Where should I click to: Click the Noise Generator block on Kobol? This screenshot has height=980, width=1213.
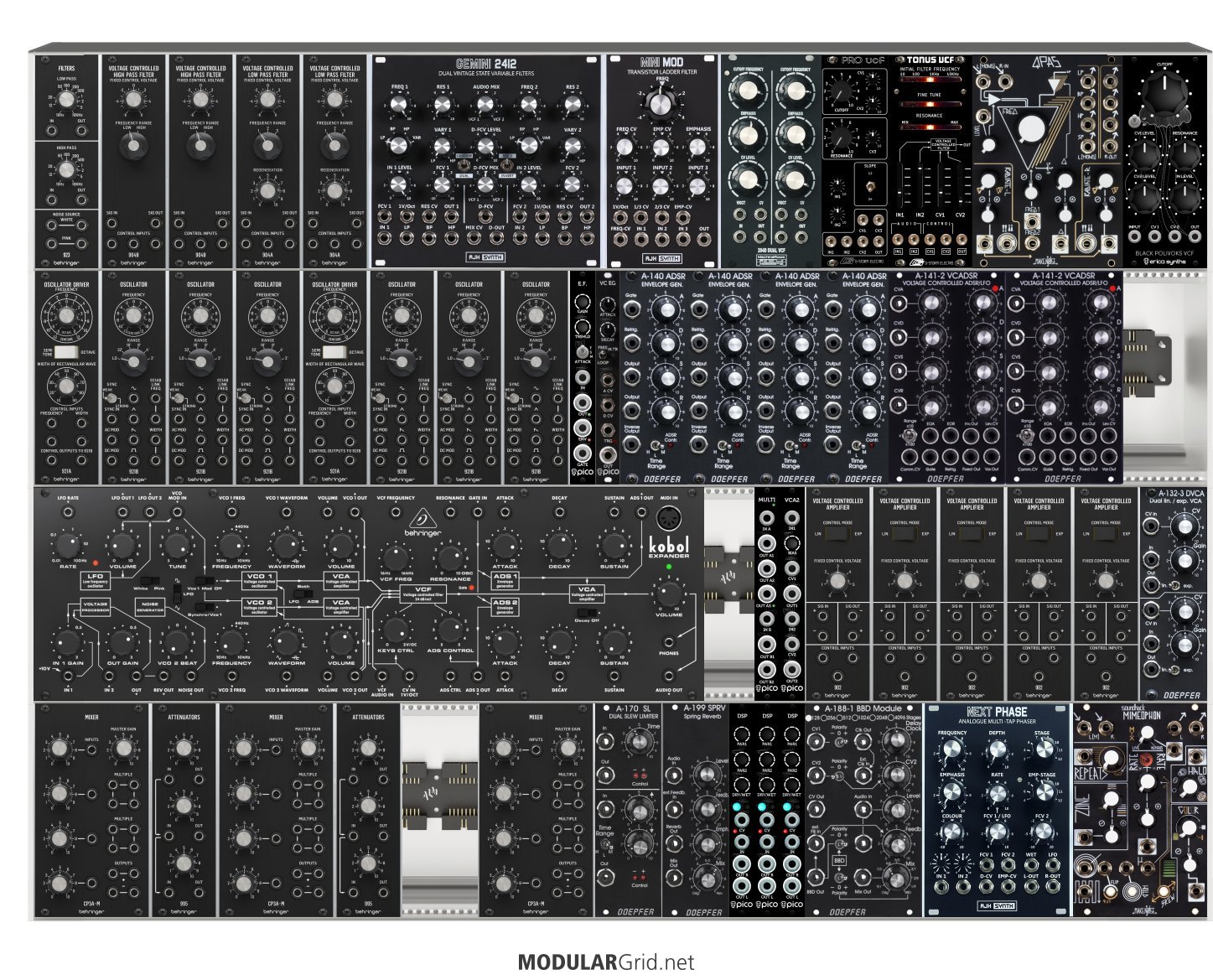(150, 607)
